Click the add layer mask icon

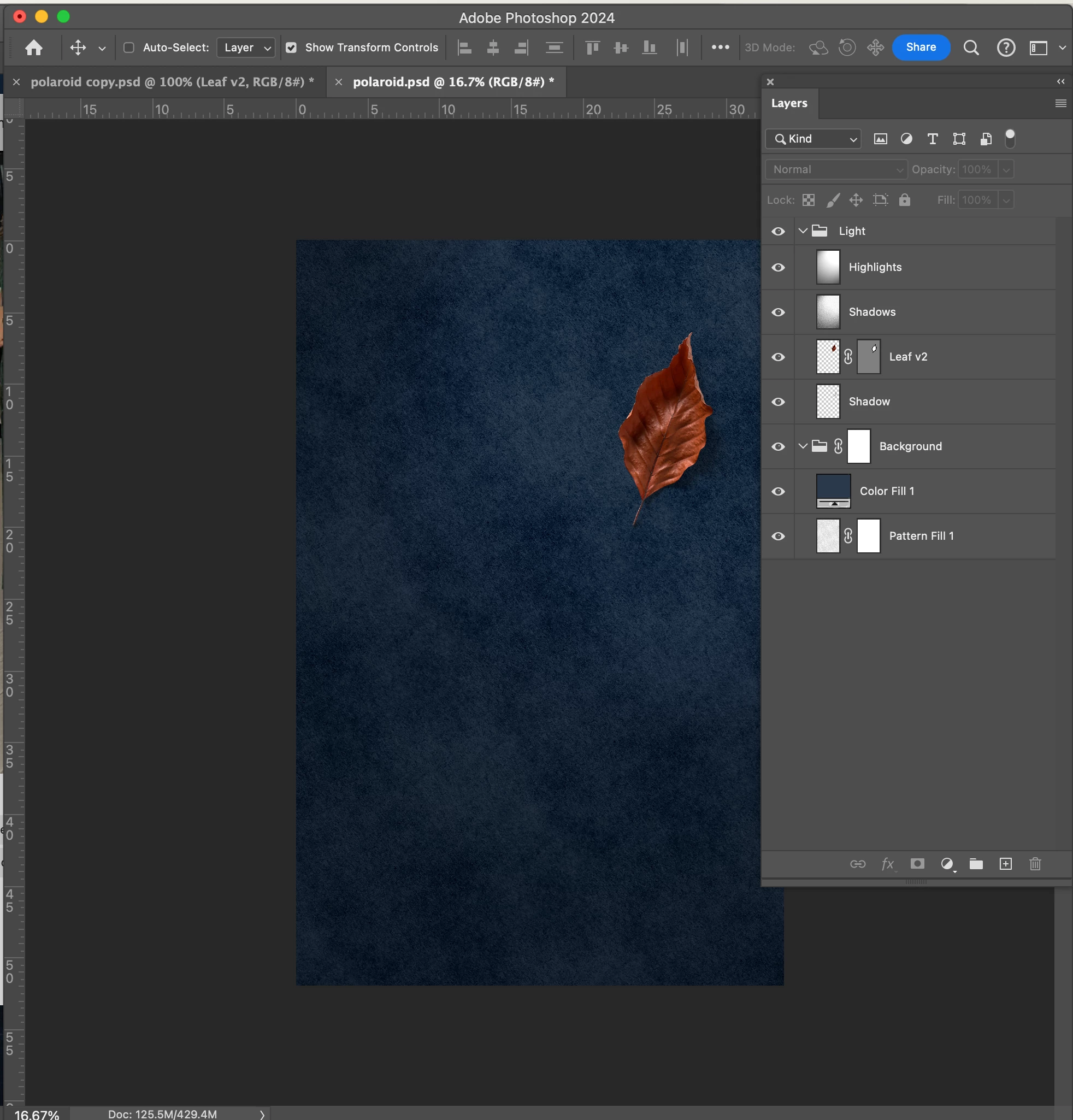[x=917, y=863]
